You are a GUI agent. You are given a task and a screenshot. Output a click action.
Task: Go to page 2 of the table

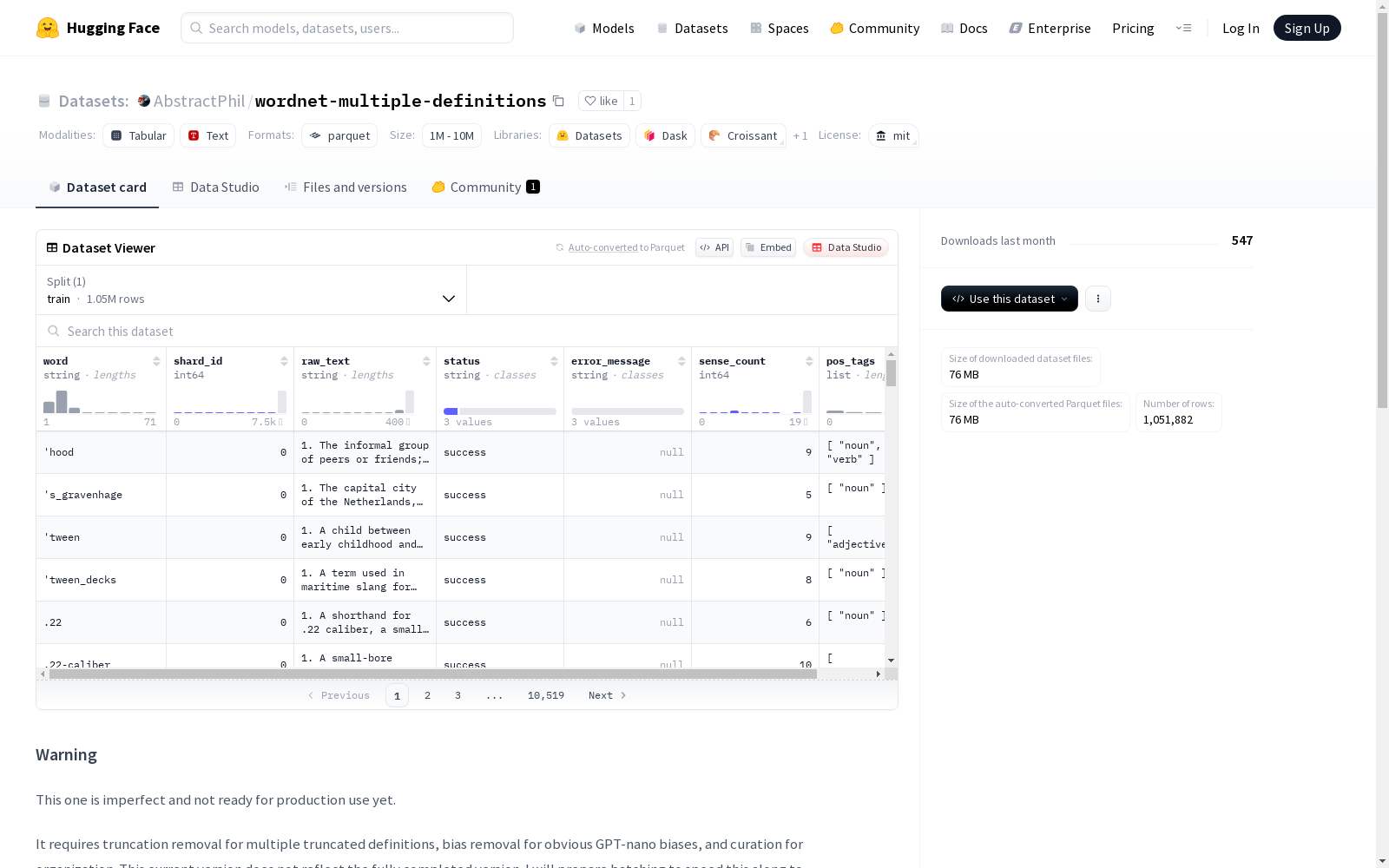(x=427, y=695)
